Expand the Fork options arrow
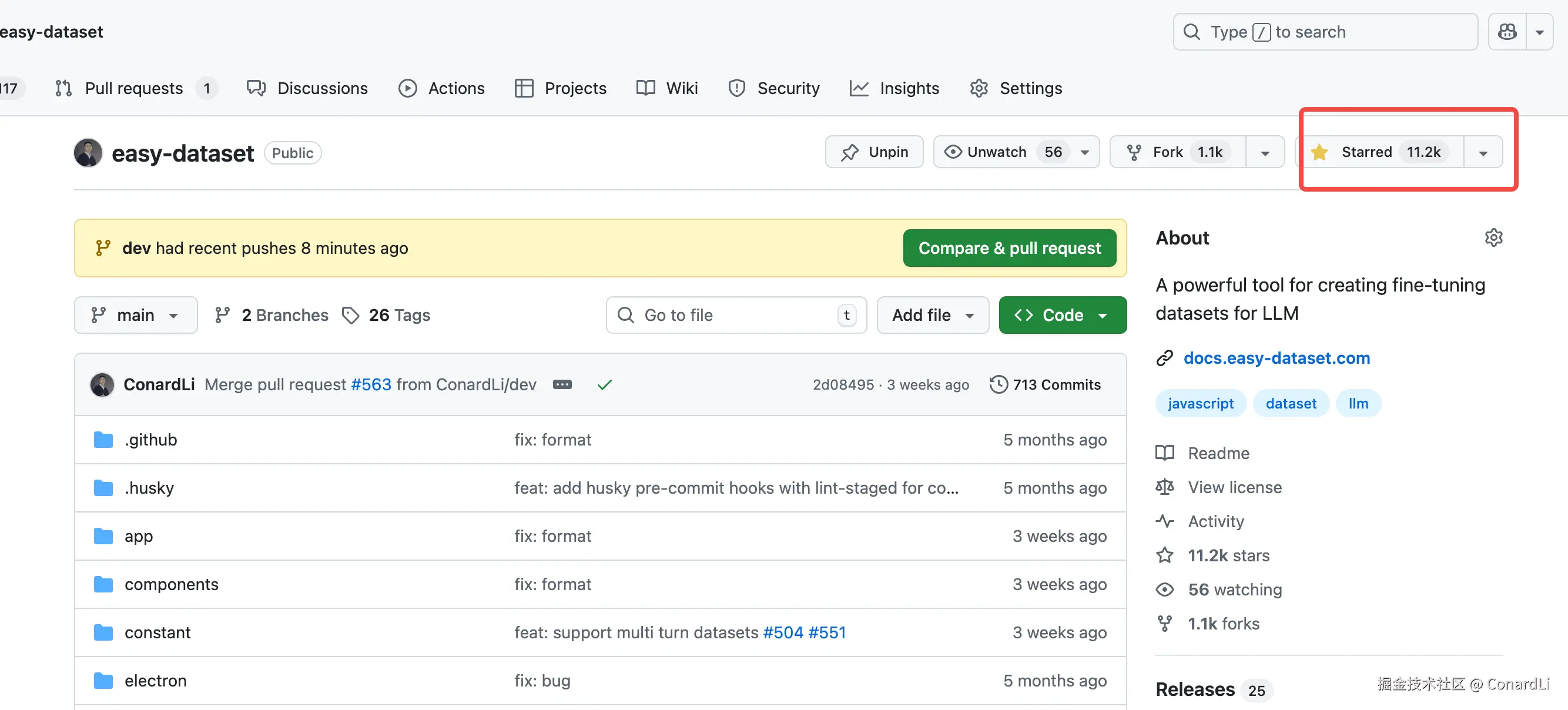The width and height of the screenshot is (1568, 710). (x=1265, y=152)
